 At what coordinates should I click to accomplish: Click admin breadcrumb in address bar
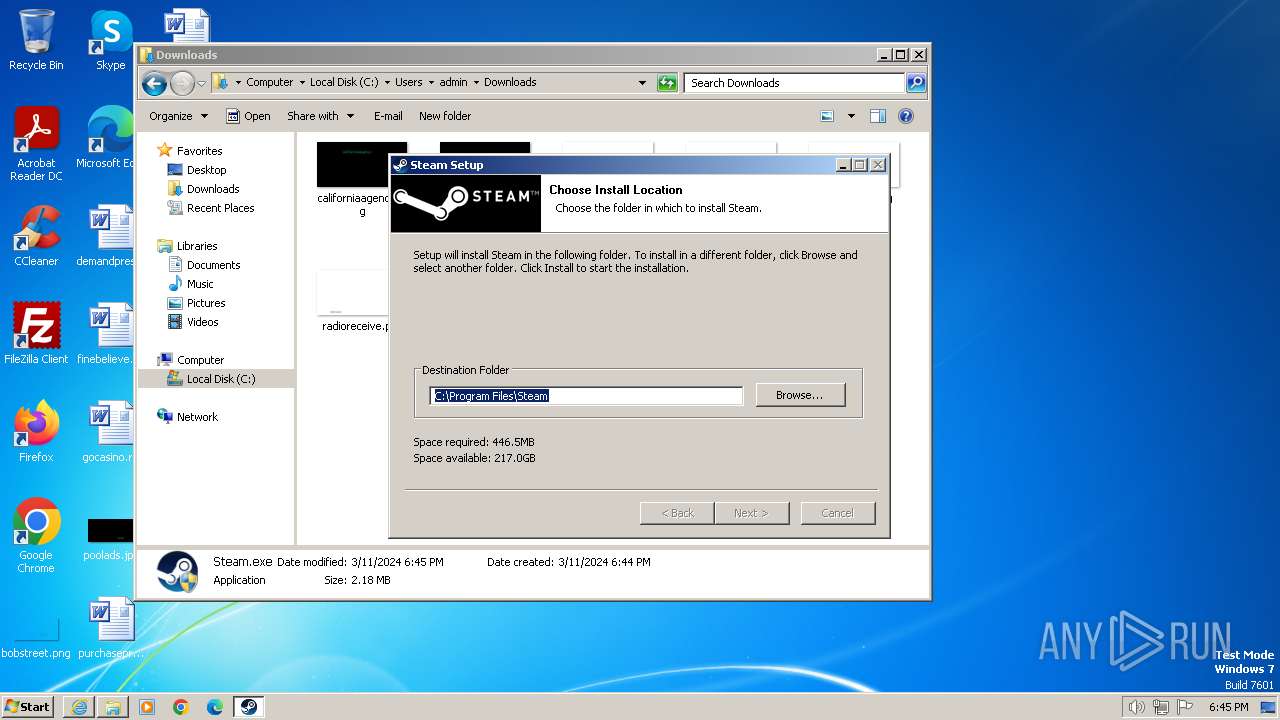pos(453,83)
